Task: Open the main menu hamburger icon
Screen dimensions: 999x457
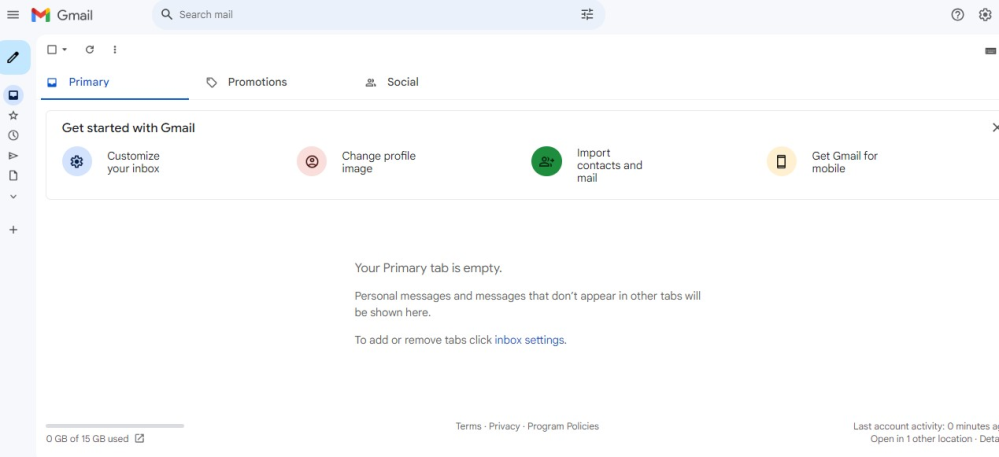Action: click(x=13, y=15)
